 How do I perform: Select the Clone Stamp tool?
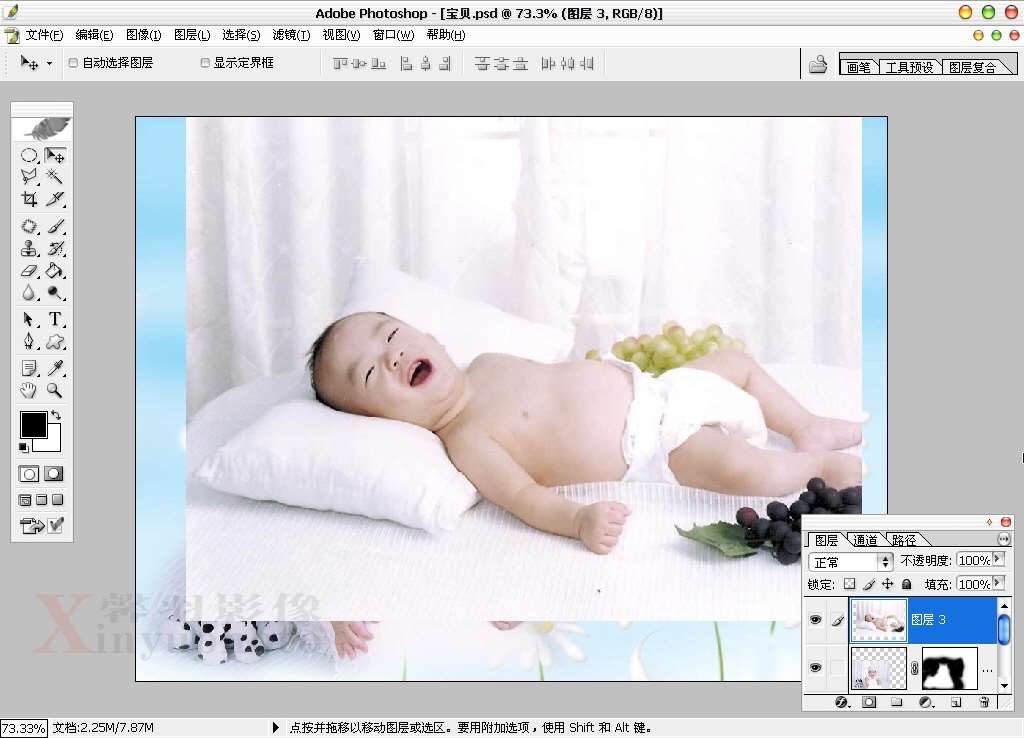point(29,248)
